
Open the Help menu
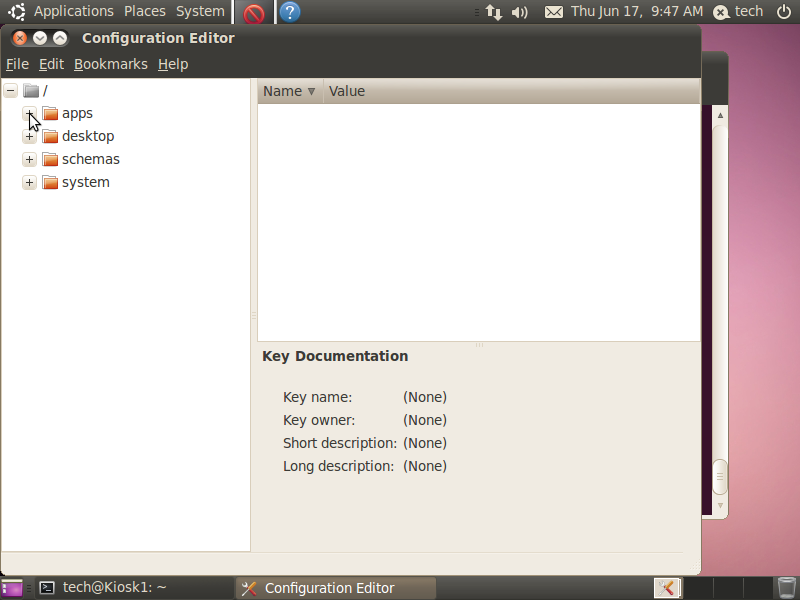pos(173,64)
